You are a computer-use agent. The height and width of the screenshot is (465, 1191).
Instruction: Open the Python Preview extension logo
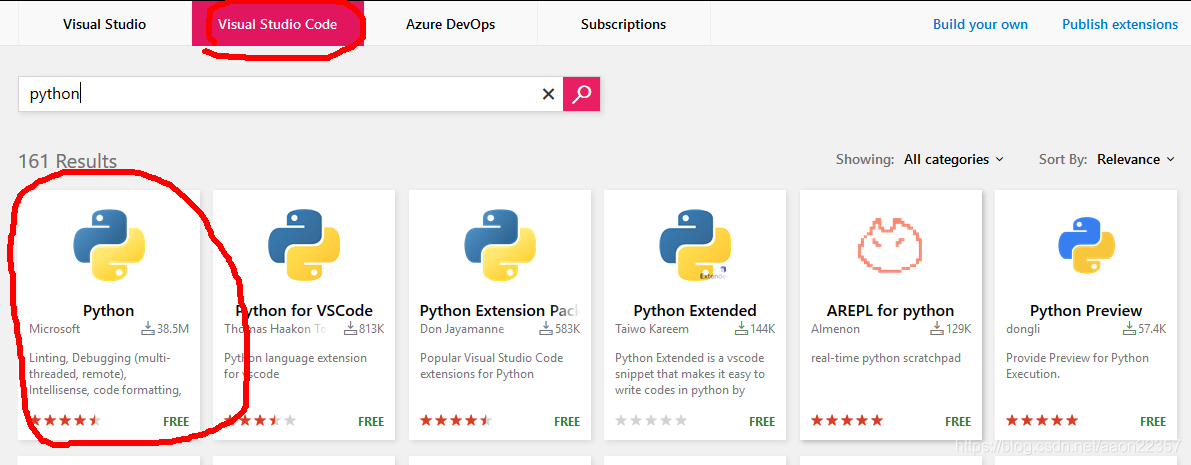pos(1086,245)
